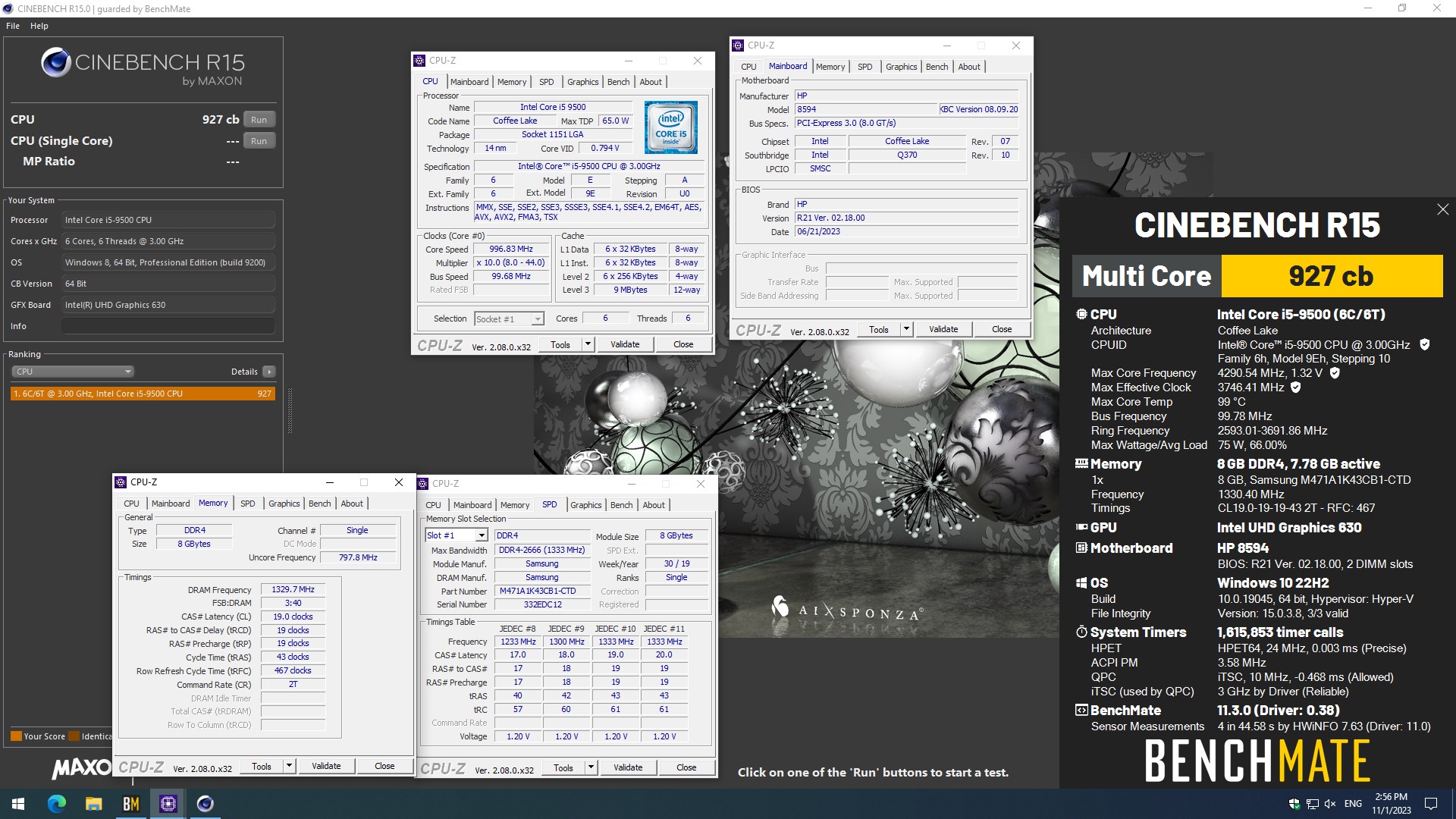This screenshot has height=819, width=1456.
Task: Click the Windows Security tray icon
Action: pyautogui.click(x=1294, y=804)
